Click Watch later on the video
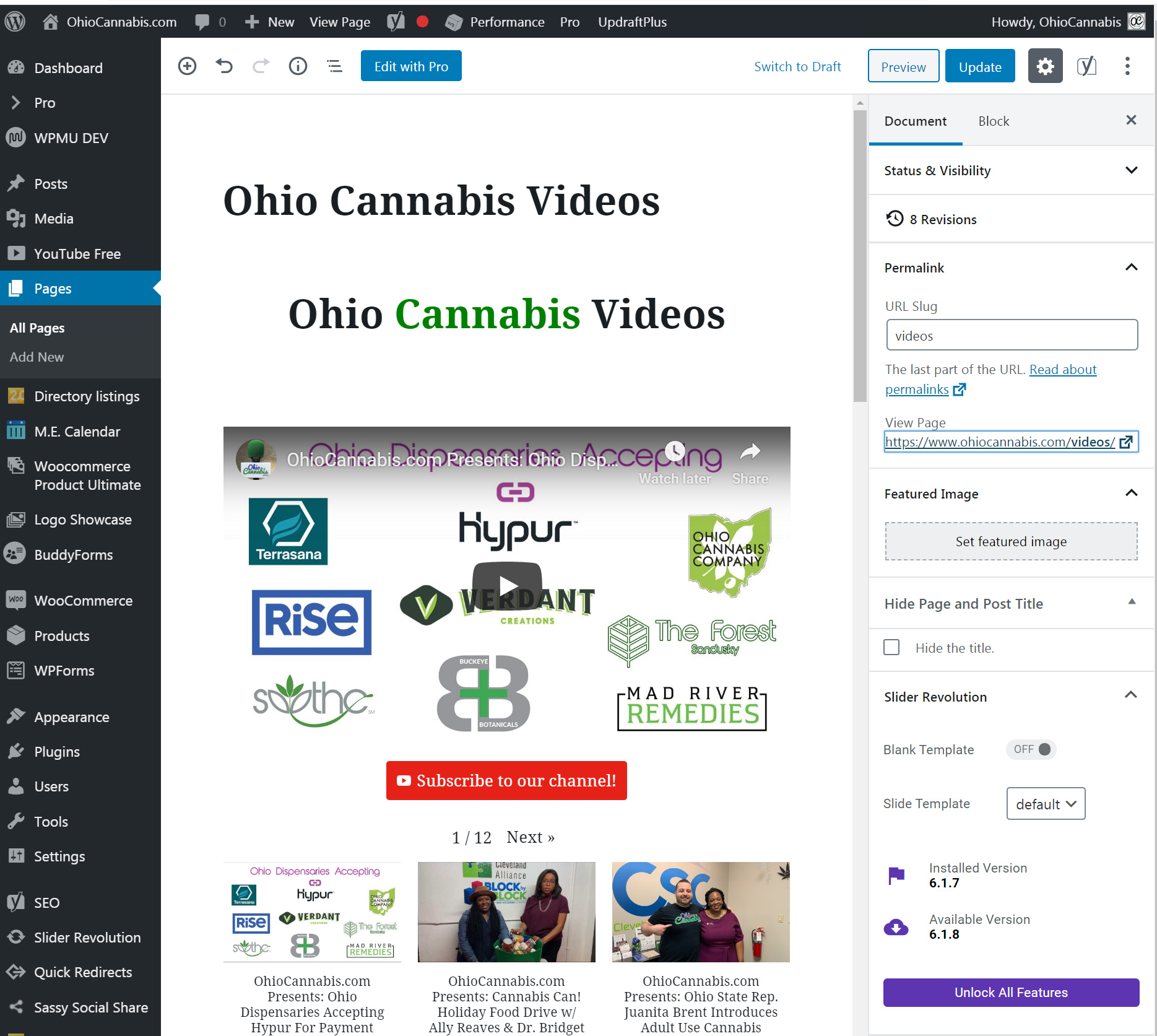 tap(675, 463)
